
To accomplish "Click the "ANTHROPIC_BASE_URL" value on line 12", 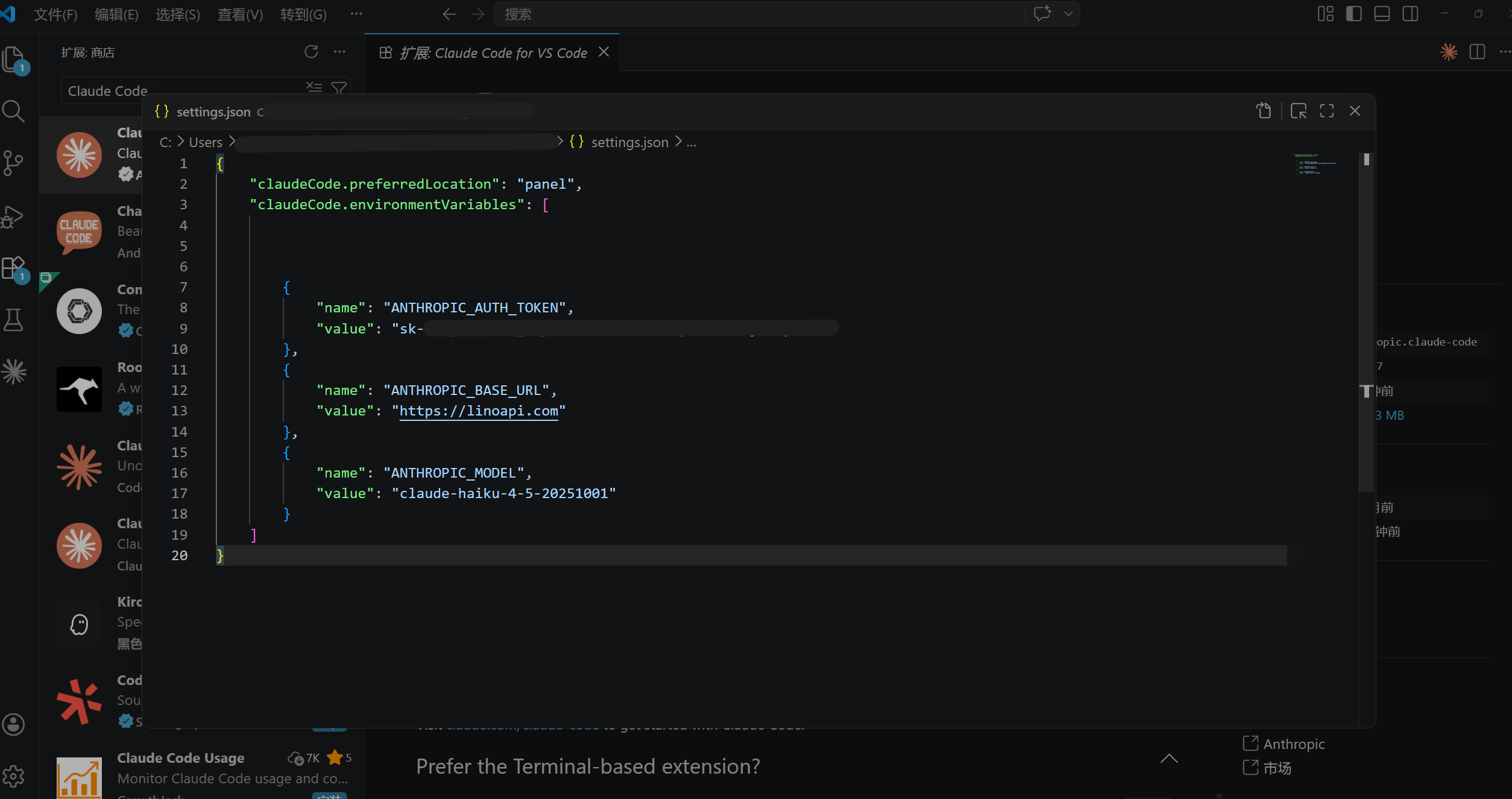I will [x=466, y=391].
